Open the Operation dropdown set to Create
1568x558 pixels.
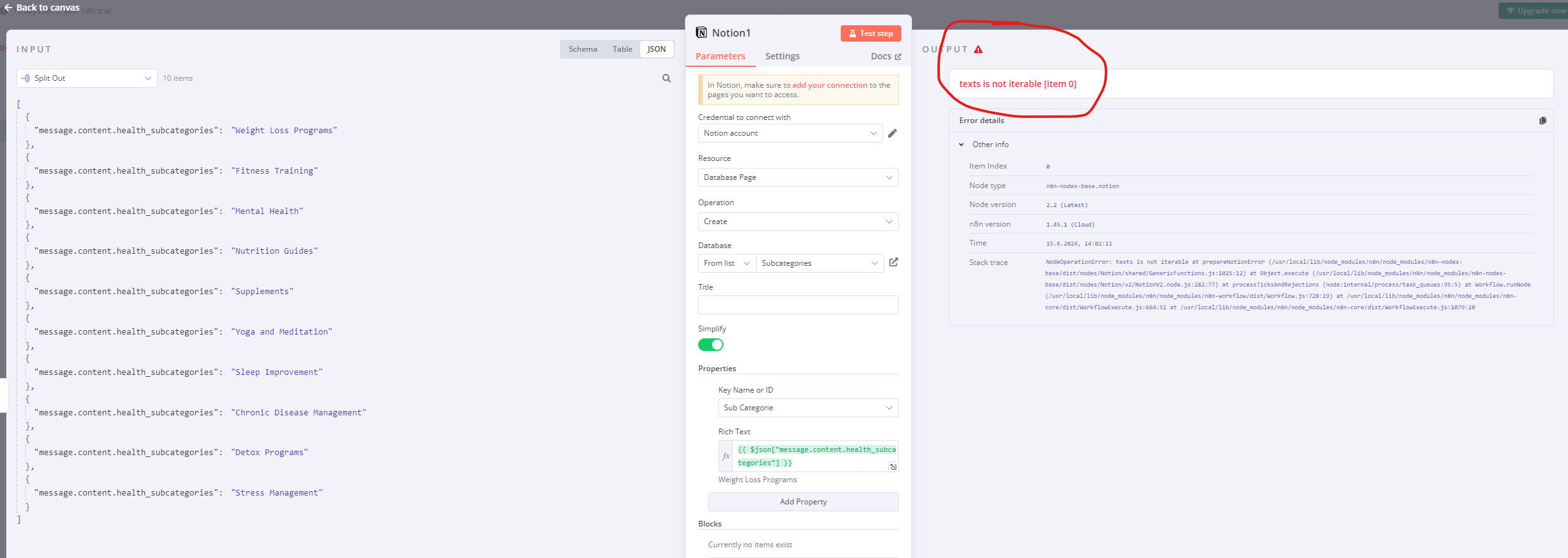[798, 222]
